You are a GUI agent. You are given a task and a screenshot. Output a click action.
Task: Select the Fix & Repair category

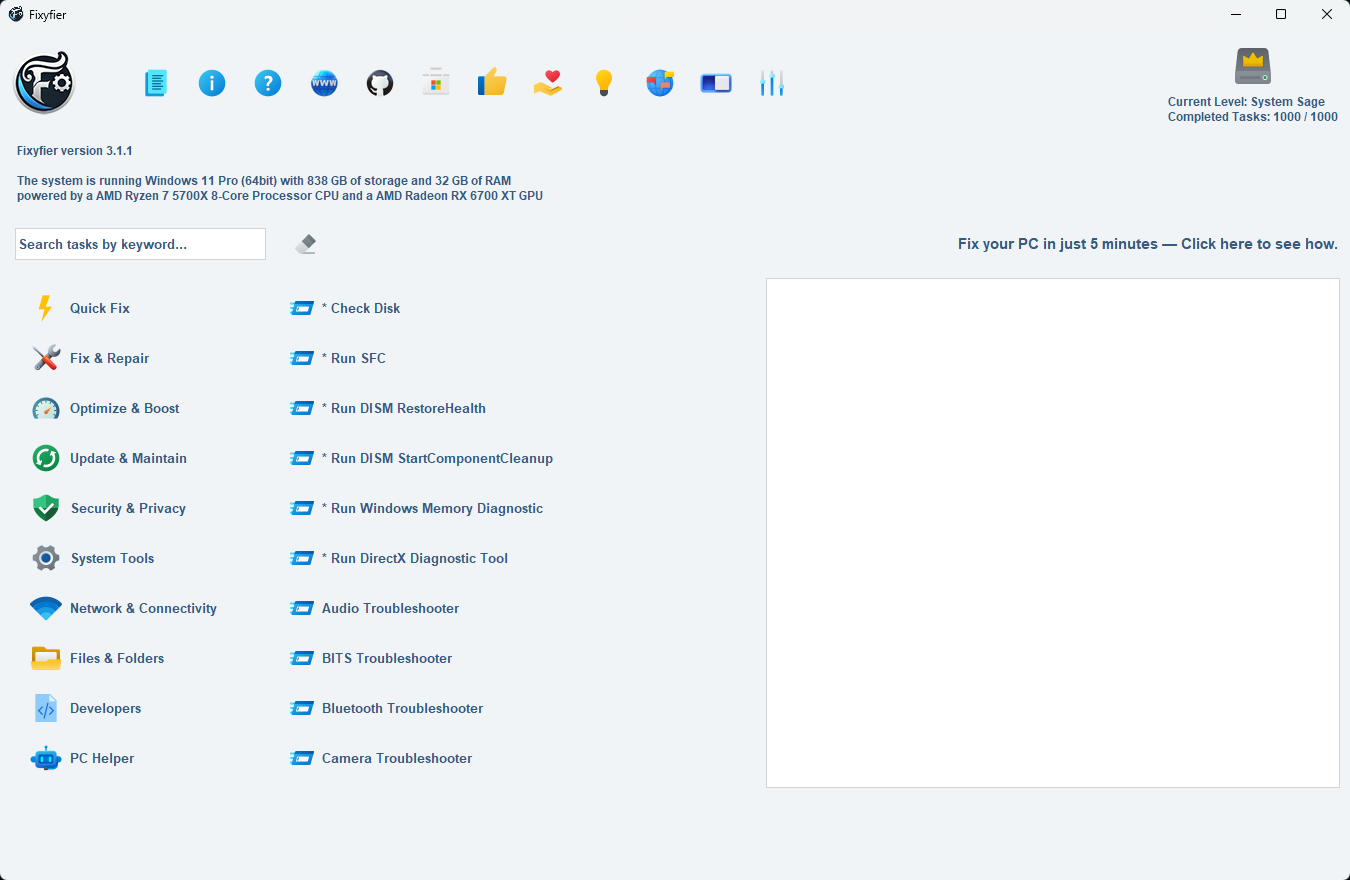click(x=91, y=358)
